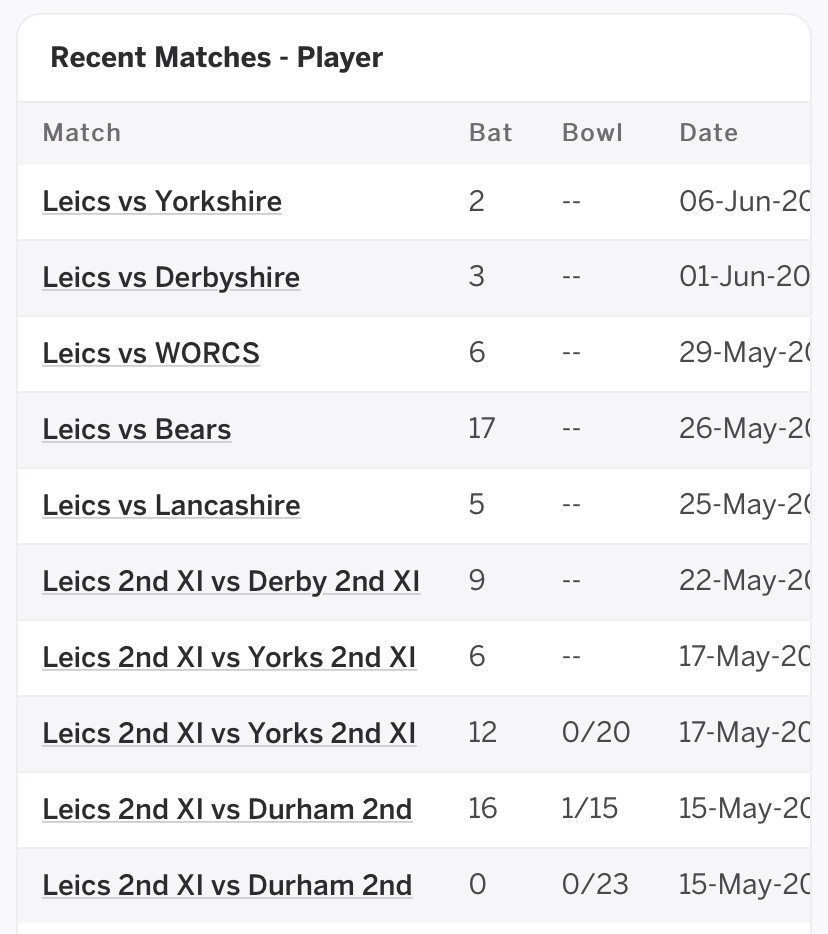Click the Recent Matches - Player heading
The image size is (828, 934).
[x=217, y=57]
